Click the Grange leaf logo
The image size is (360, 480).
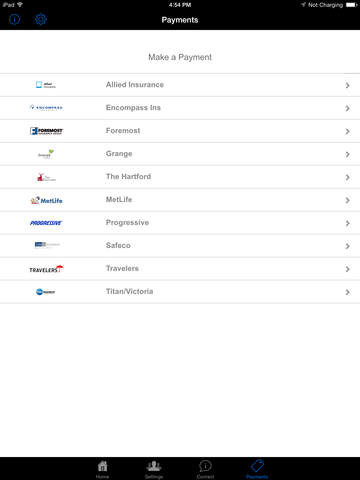(46, 154)
